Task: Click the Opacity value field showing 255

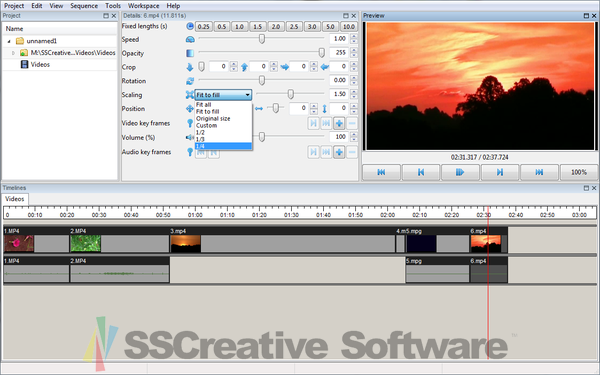Action: point(339,53)
